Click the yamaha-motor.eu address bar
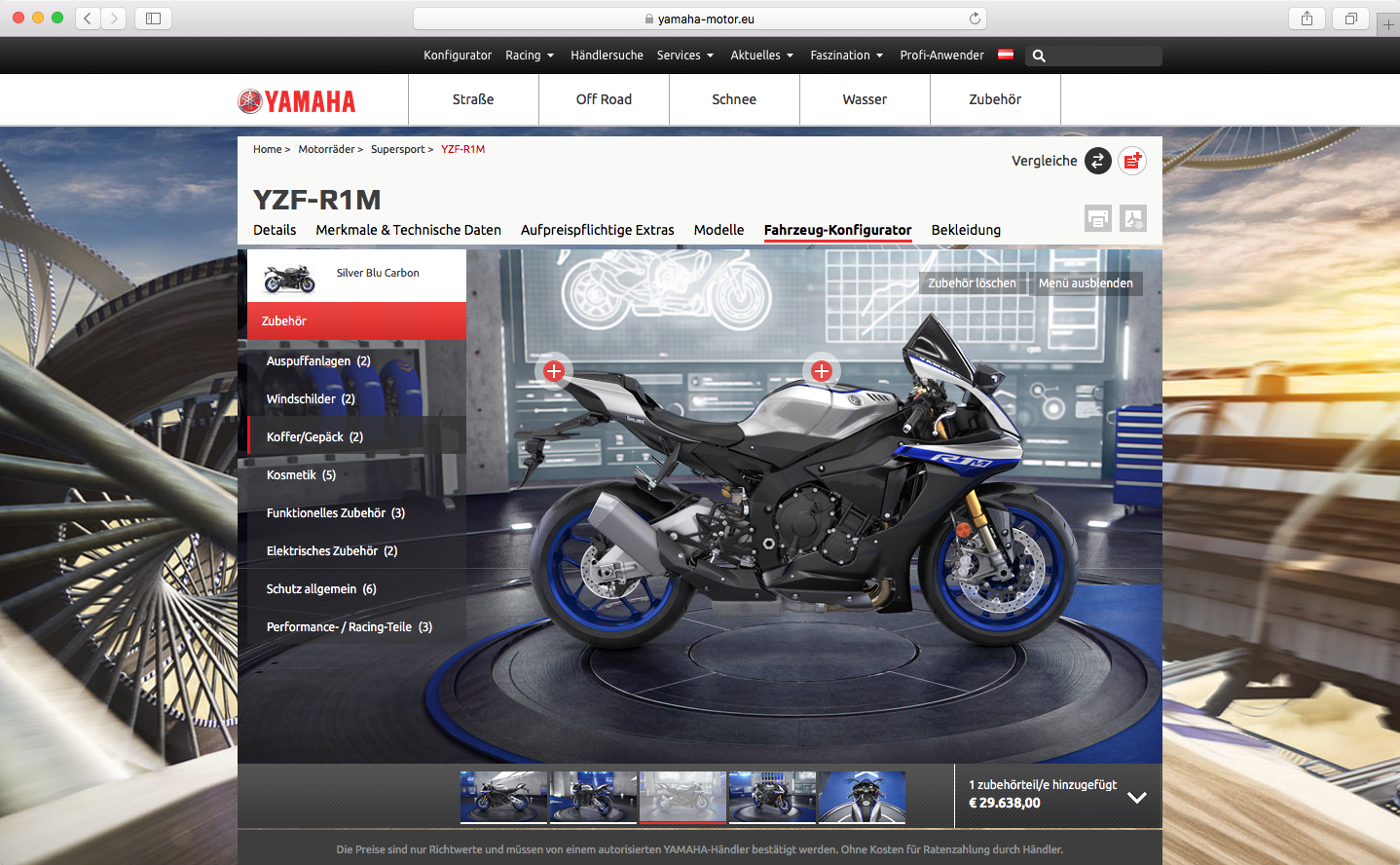This screenshot has height=865, width=1400. pyautogui.click(x=700, y=19)
